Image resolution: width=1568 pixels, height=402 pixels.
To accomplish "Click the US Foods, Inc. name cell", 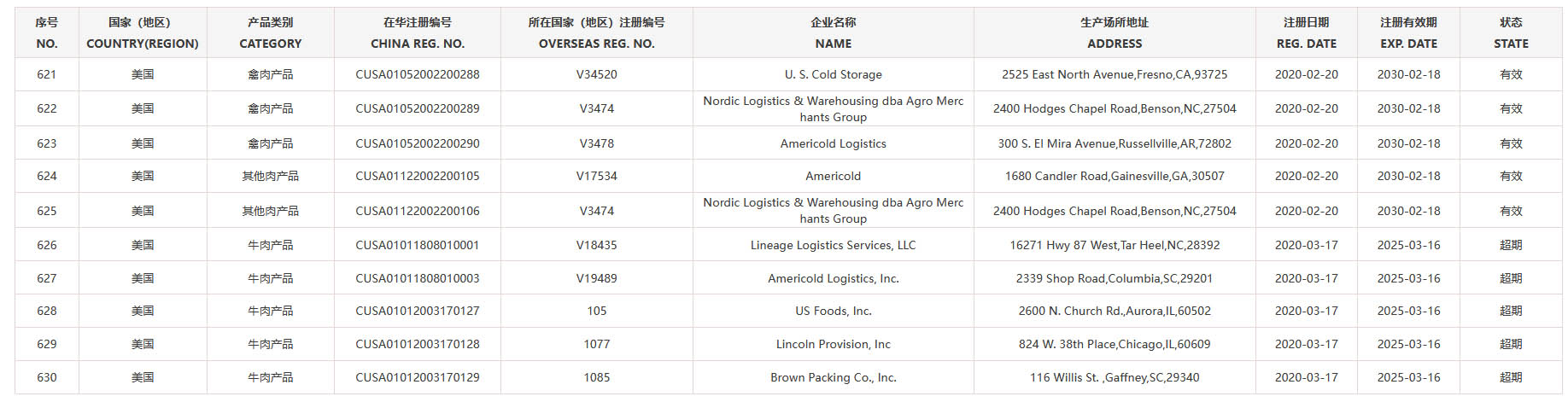I will coord(833,312).
